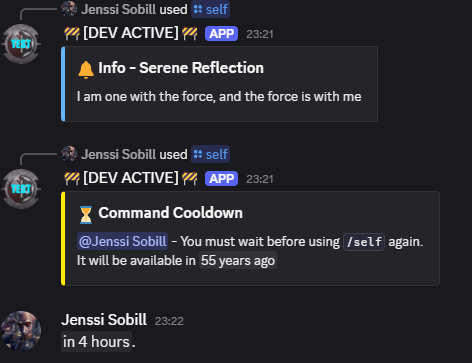Screen dimensions: 472x363
Task: Click the small Jenssi Sobill avatar in second reply line
Action: point(69,154)
